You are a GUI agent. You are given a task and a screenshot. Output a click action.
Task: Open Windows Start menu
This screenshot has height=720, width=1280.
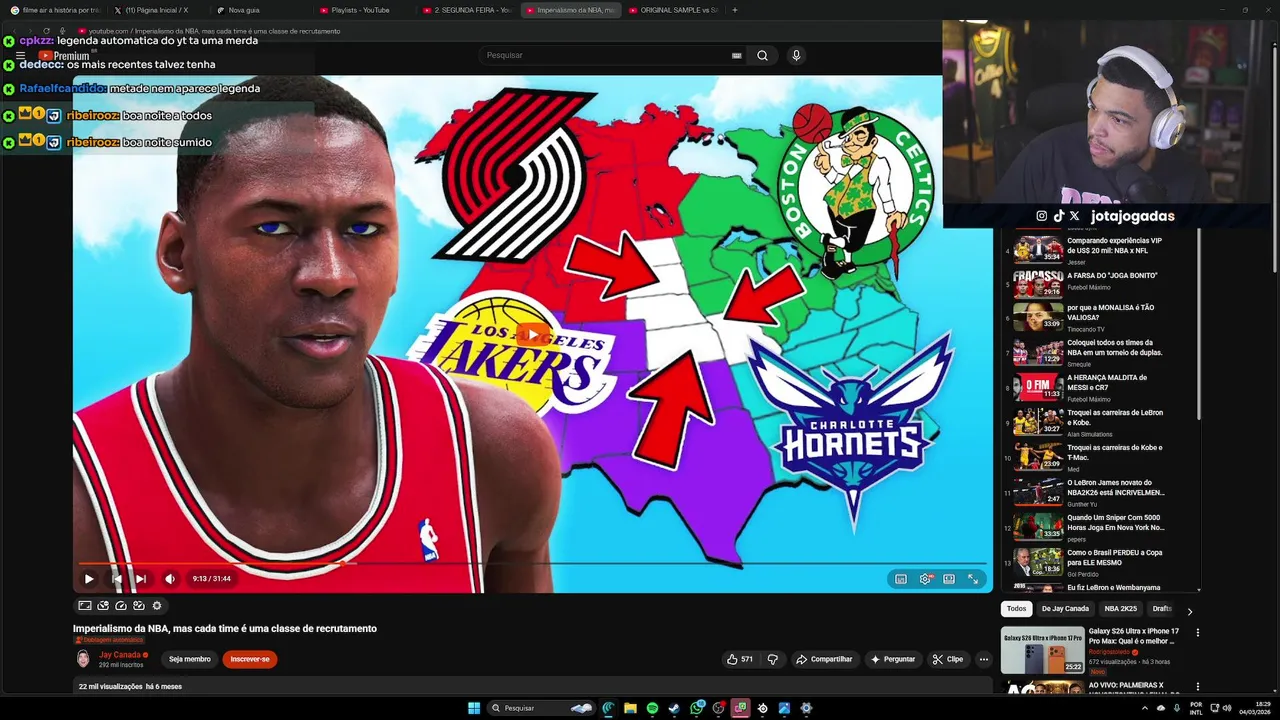[474, 708]
